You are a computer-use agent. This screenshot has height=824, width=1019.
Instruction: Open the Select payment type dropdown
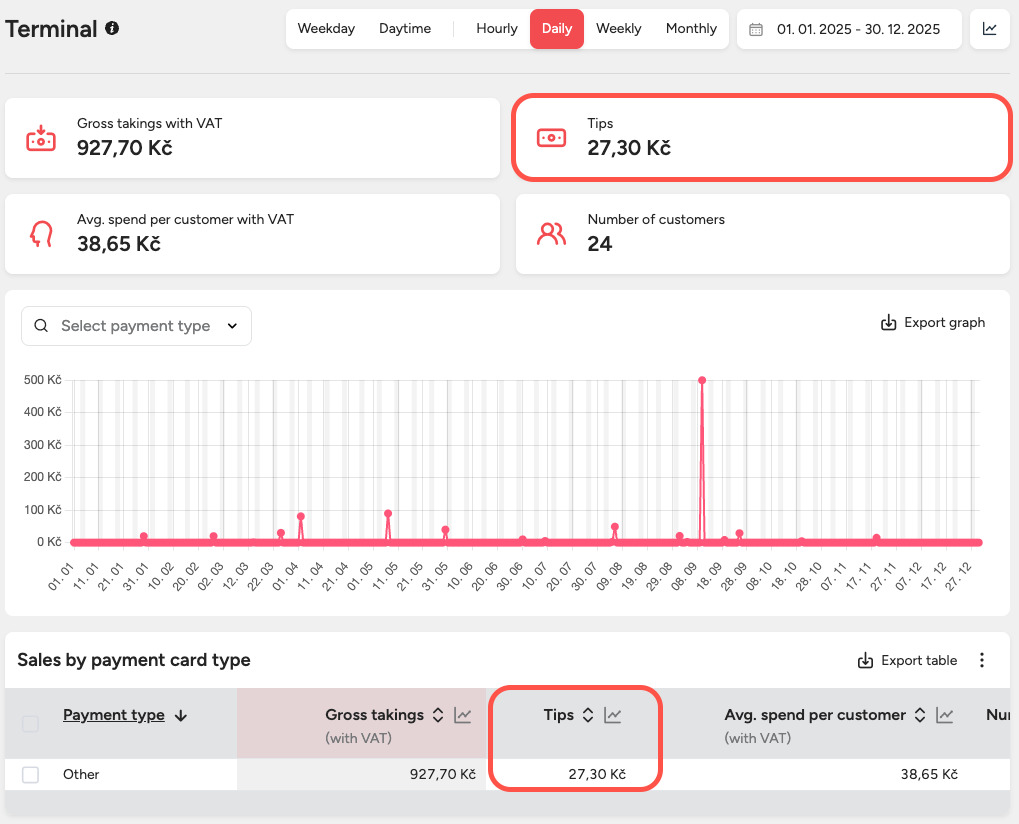(136, 326)
